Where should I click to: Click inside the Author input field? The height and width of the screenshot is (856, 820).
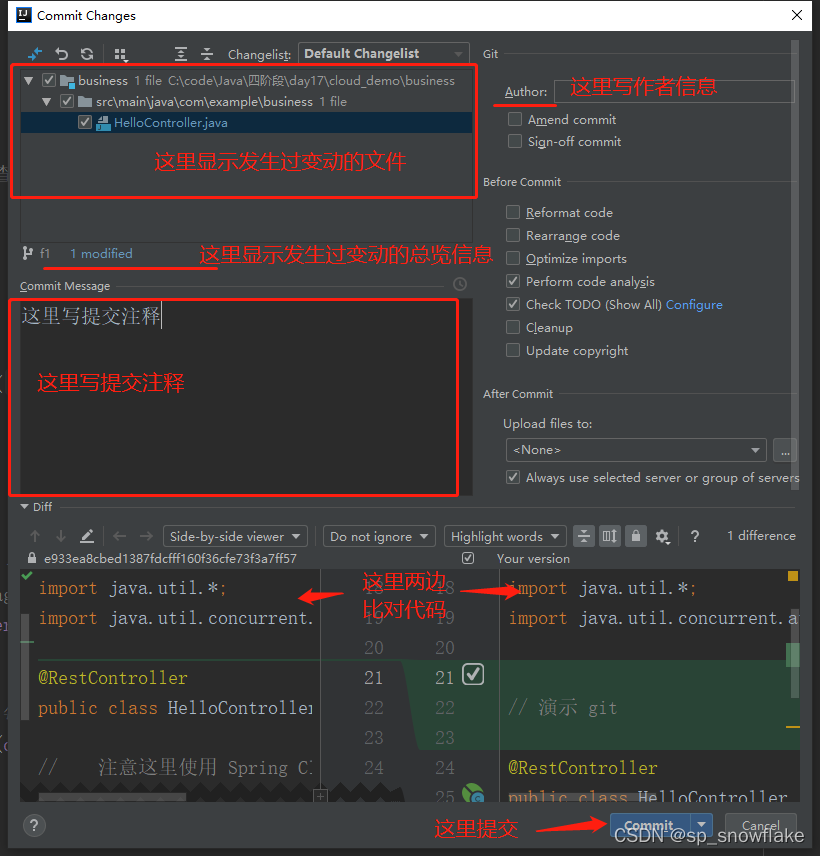(x=674, y=91)
